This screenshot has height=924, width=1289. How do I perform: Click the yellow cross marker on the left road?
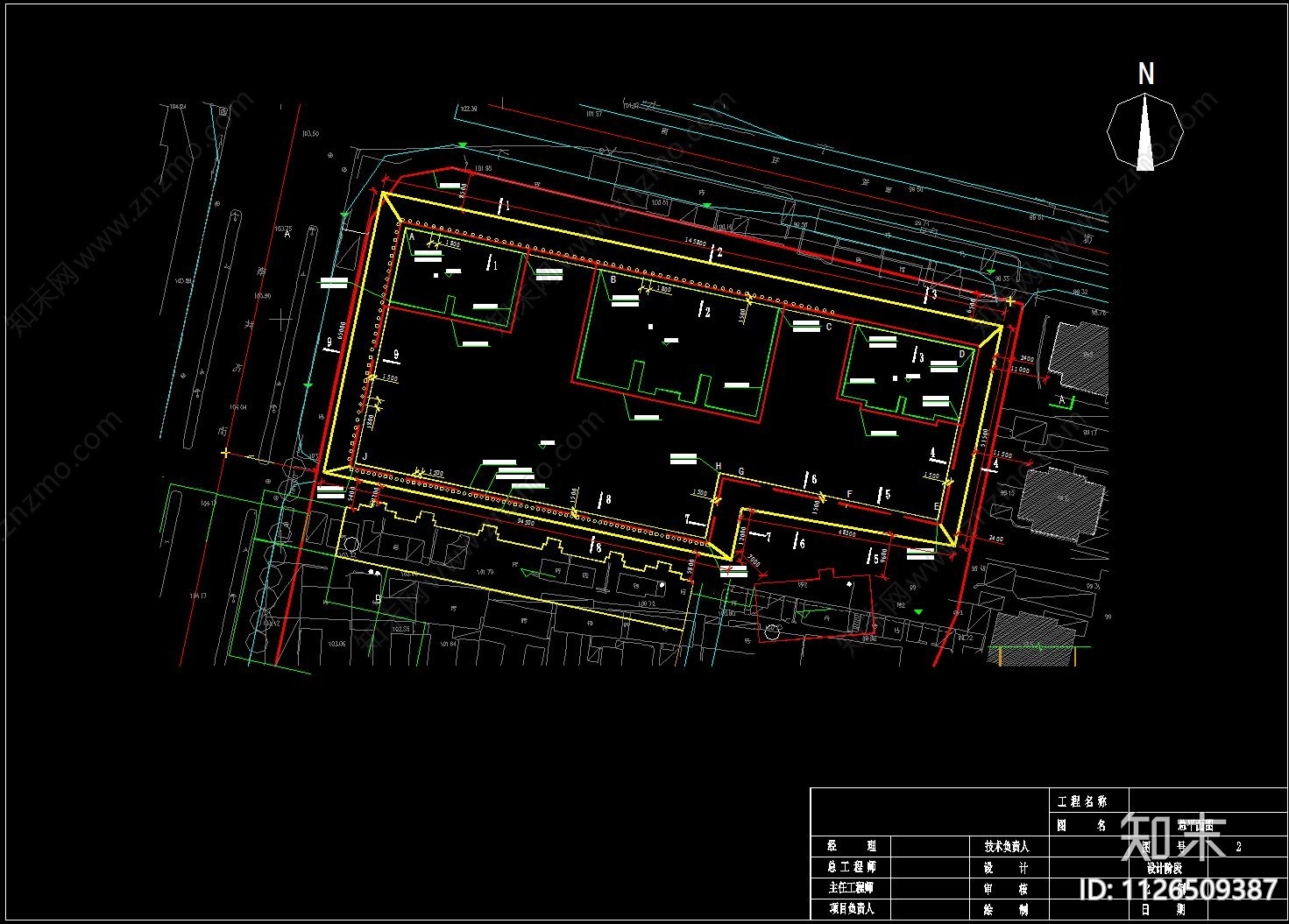click(x=226, y=453)
